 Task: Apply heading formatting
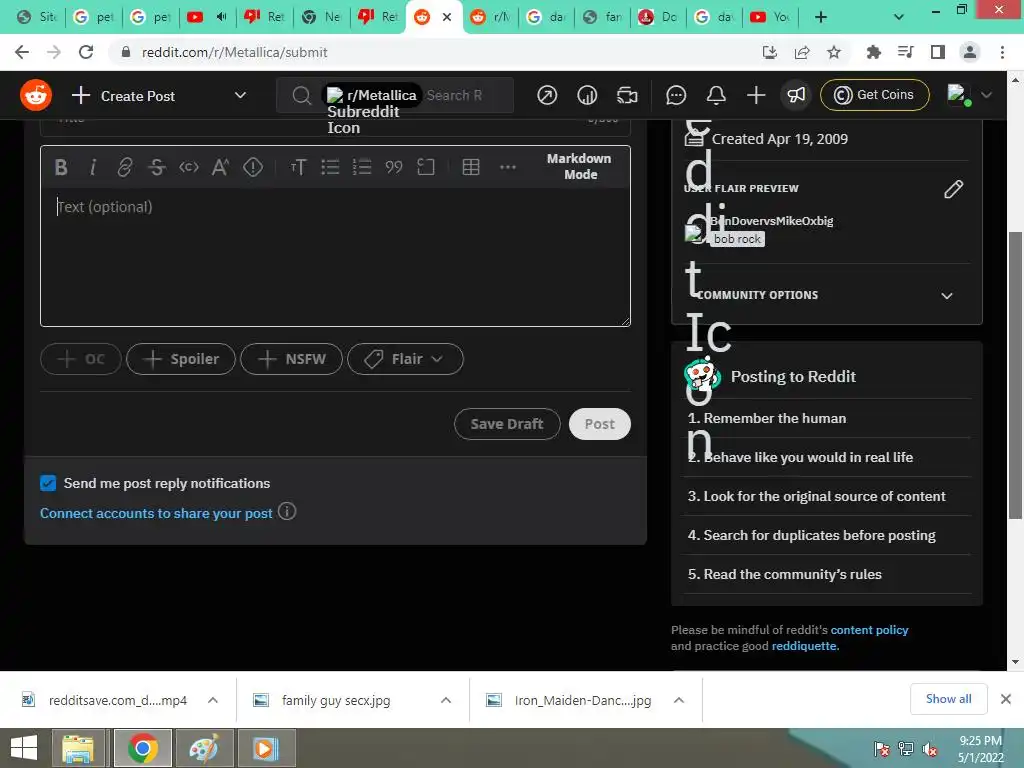click(298, 167)
